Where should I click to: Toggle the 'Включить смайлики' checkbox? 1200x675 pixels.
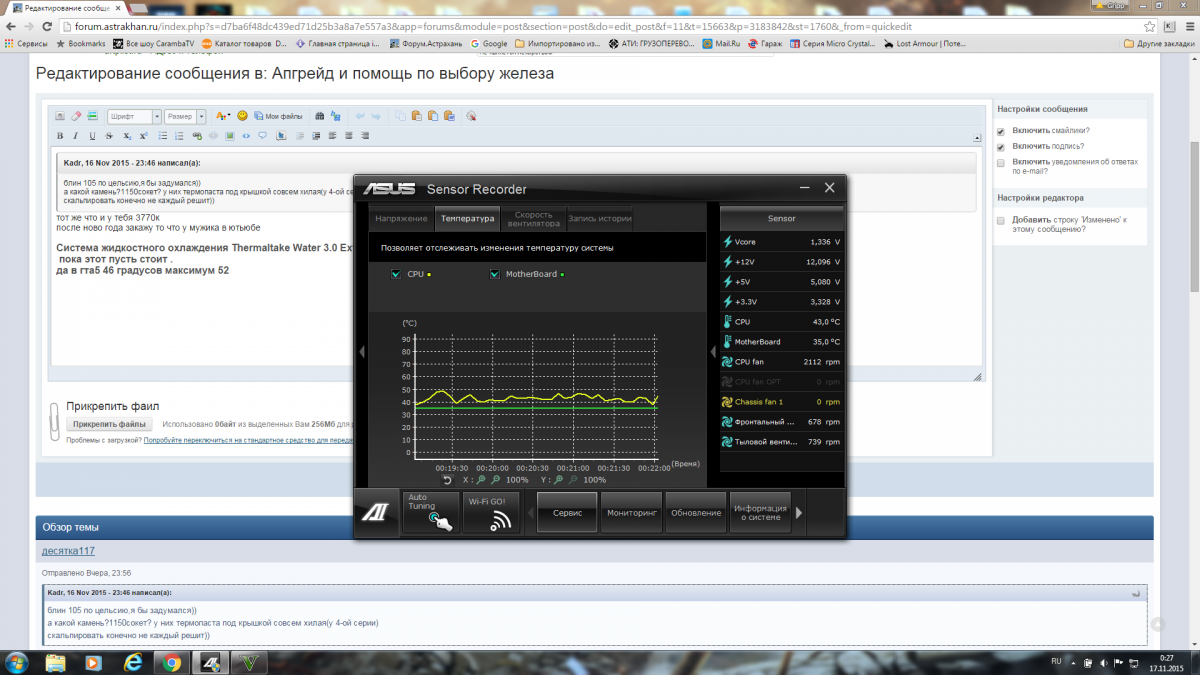coord(1001,131)
